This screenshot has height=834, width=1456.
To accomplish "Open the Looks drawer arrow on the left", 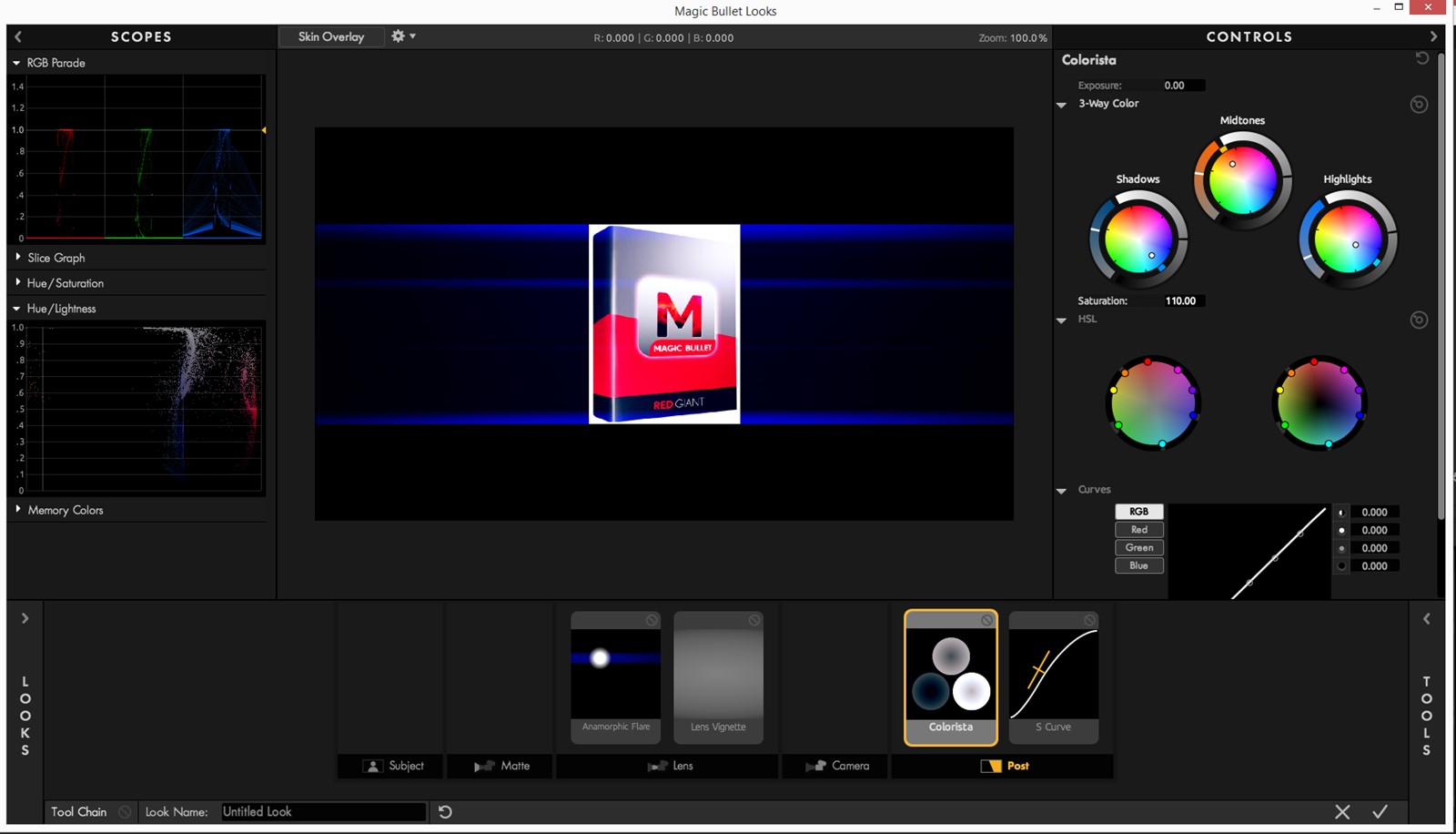I will (x=25, y=618).
